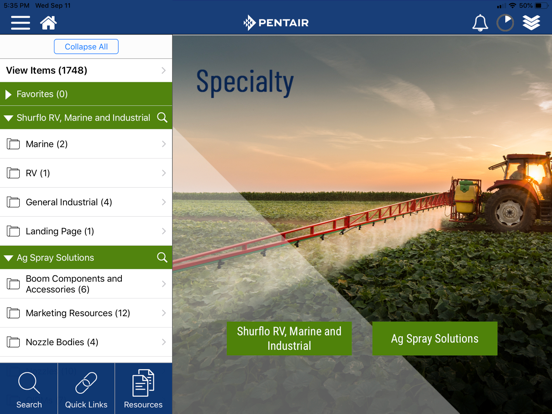Open the Landing Page folder icon
The height and width of the screenshot is (414, 552).
pyautogui.click(x=13, y=231)
